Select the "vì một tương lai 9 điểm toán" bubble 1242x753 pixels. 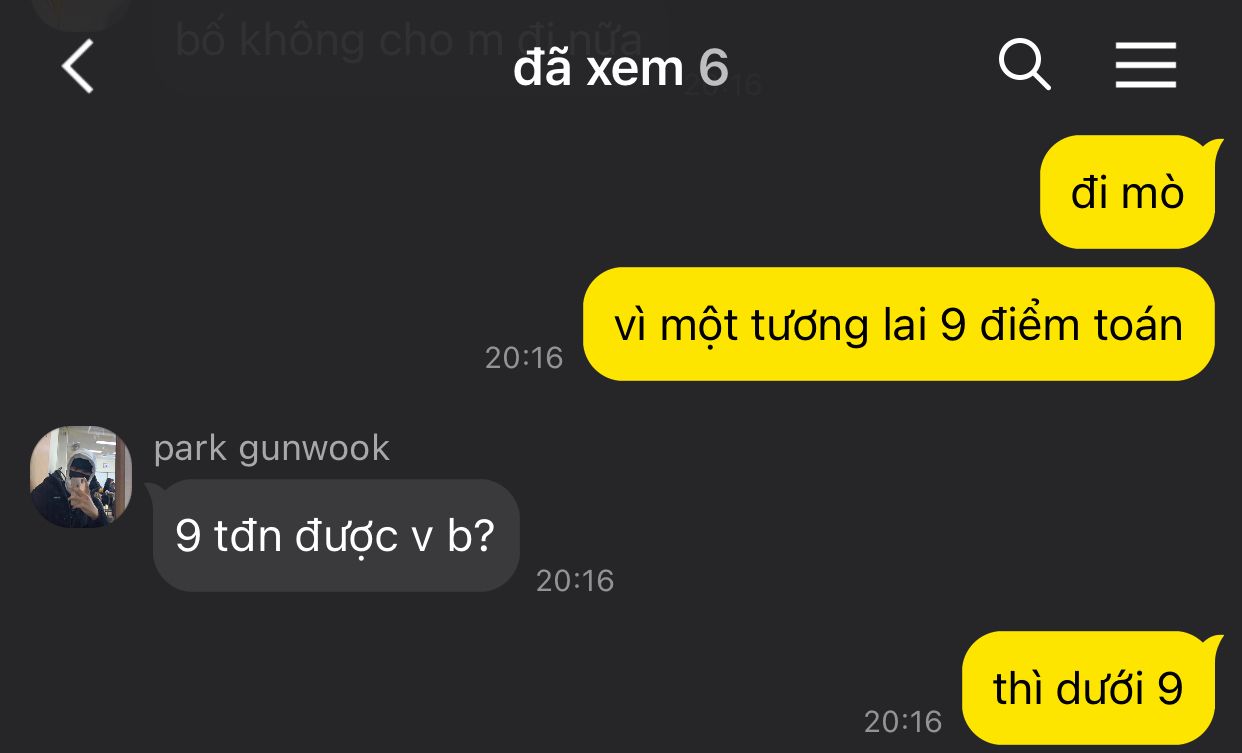[898, 324]
